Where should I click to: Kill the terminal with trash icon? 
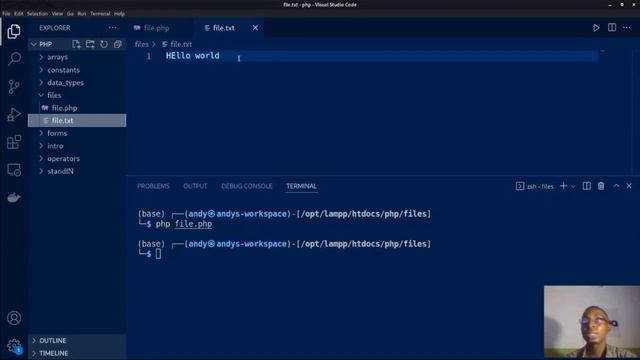(601, 186)
